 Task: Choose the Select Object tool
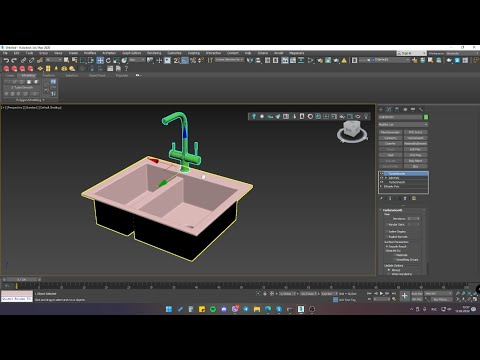pos(66,60)
